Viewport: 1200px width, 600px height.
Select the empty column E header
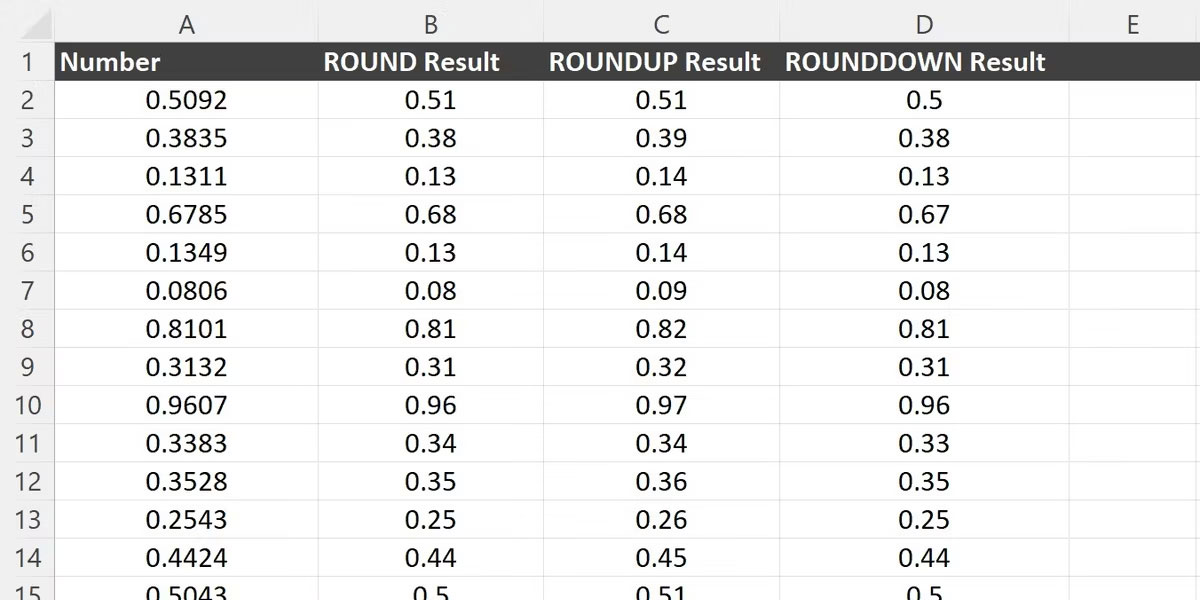click(x=1133, y=23)
